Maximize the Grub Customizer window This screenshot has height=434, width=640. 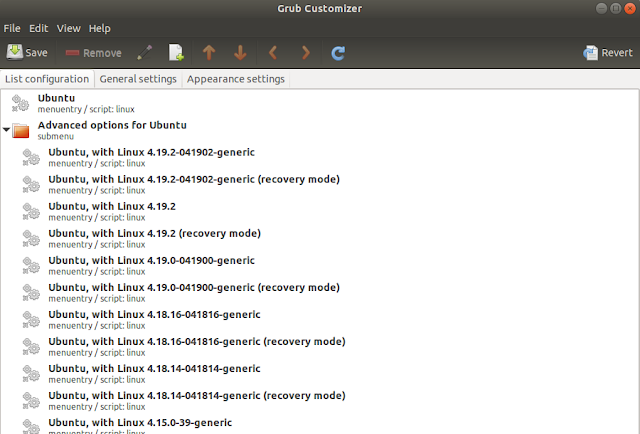[616, 8]
